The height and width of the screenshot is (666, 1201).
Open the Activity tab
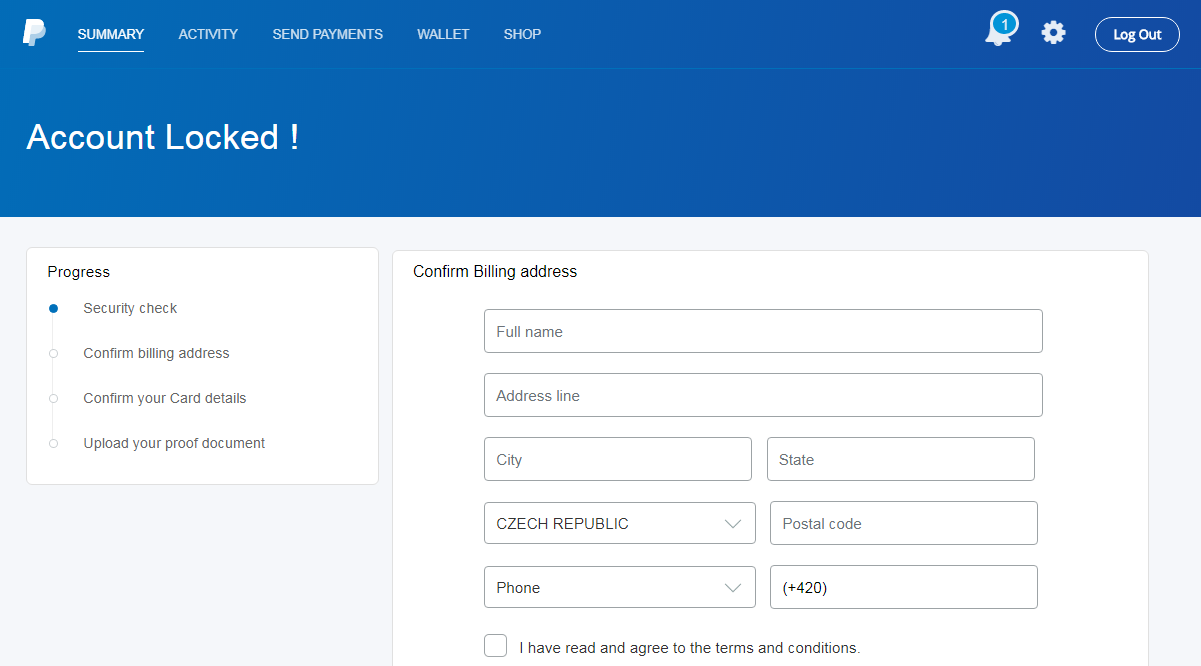(208, 34)
